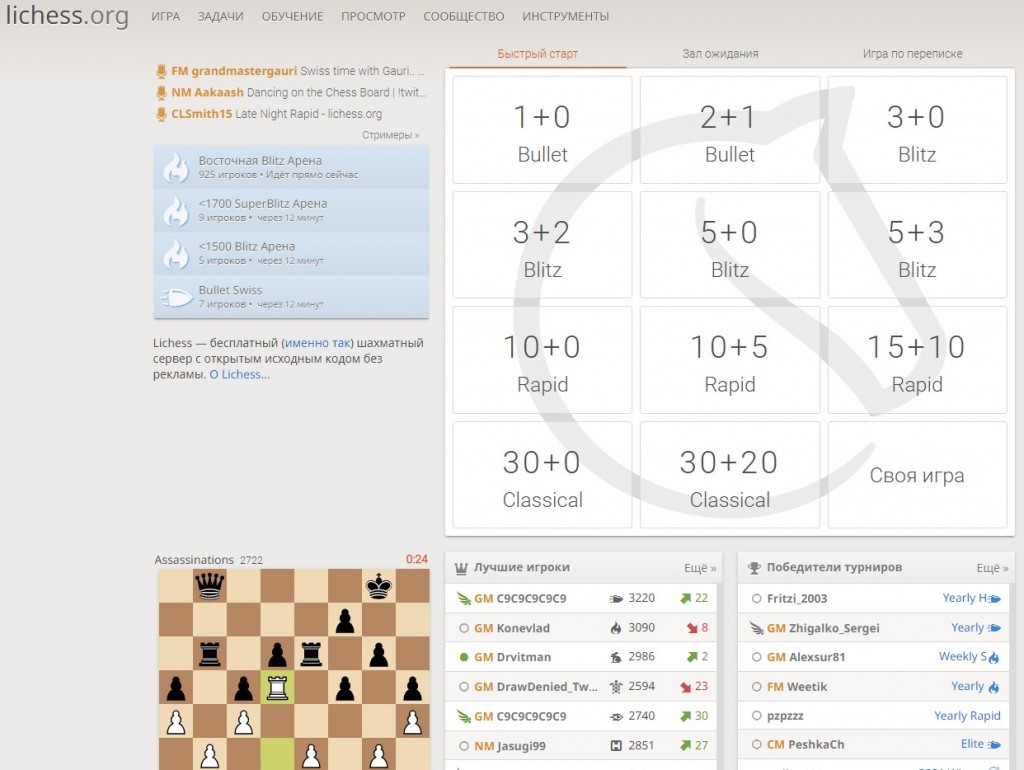Switch to the Игра по переписке tab
This screenshot has height=770, width=1024.
point(912,54)
